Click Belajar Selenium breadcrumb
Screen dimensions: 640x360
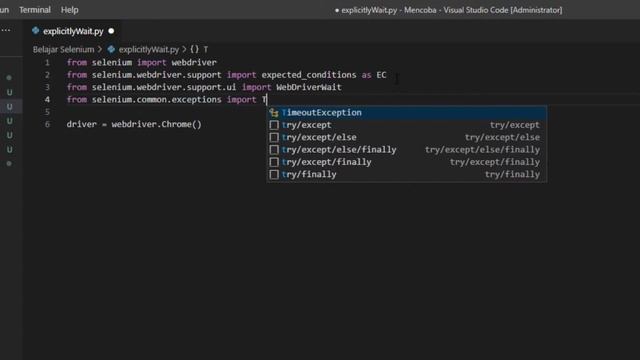63,49
